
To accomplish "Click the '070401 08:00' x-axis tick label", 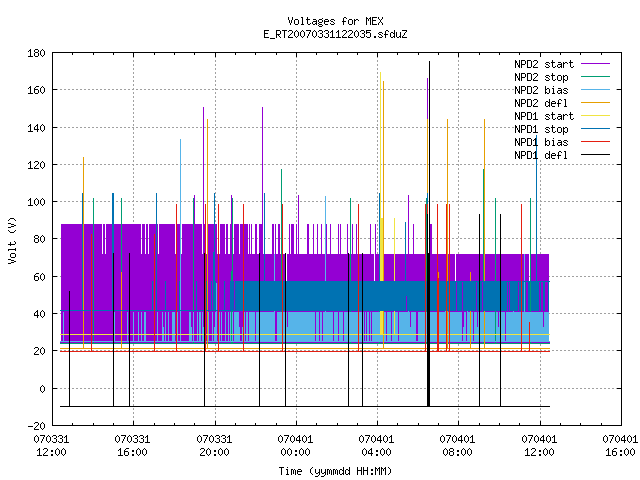I will click(457, 446).
